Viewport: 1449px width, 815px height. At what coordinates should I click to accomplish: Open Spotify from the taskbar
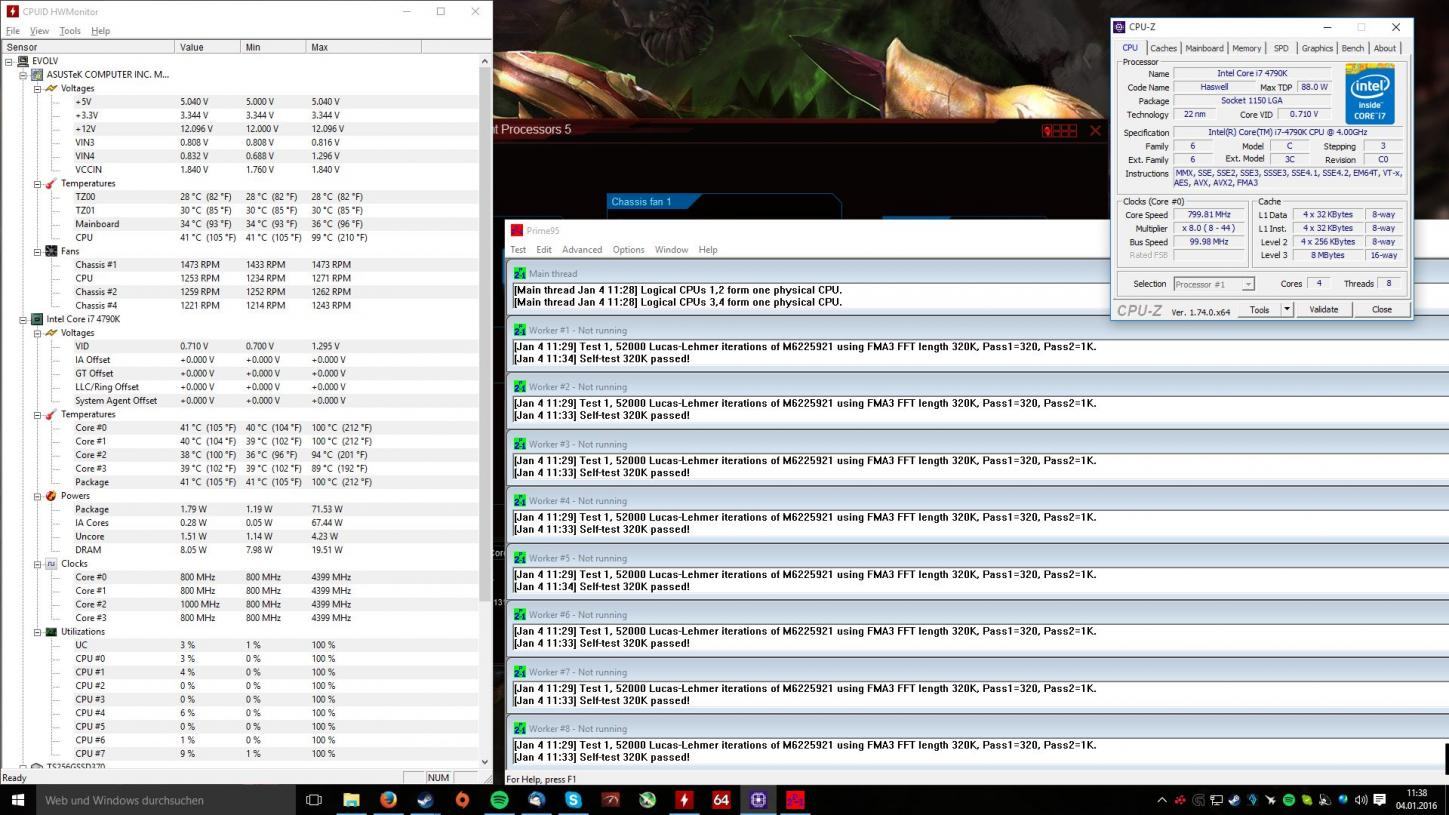[499, 800]
